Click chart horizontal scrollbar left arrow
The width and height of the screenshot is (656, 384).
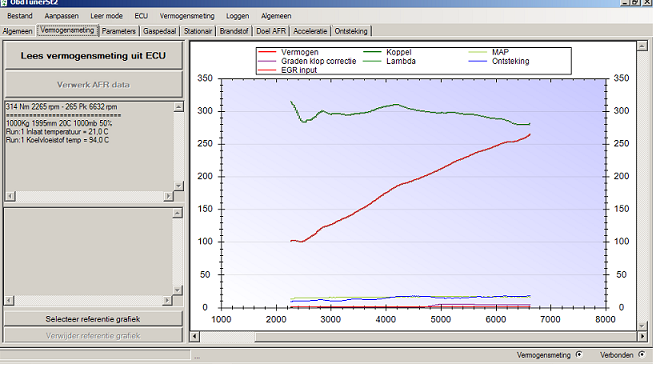(x=195, y=336)
